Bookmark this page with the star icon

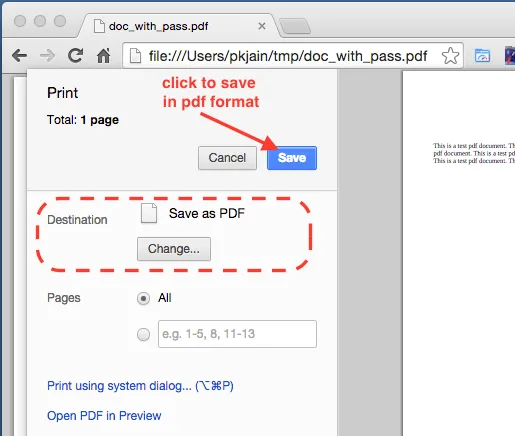point(450,56)
